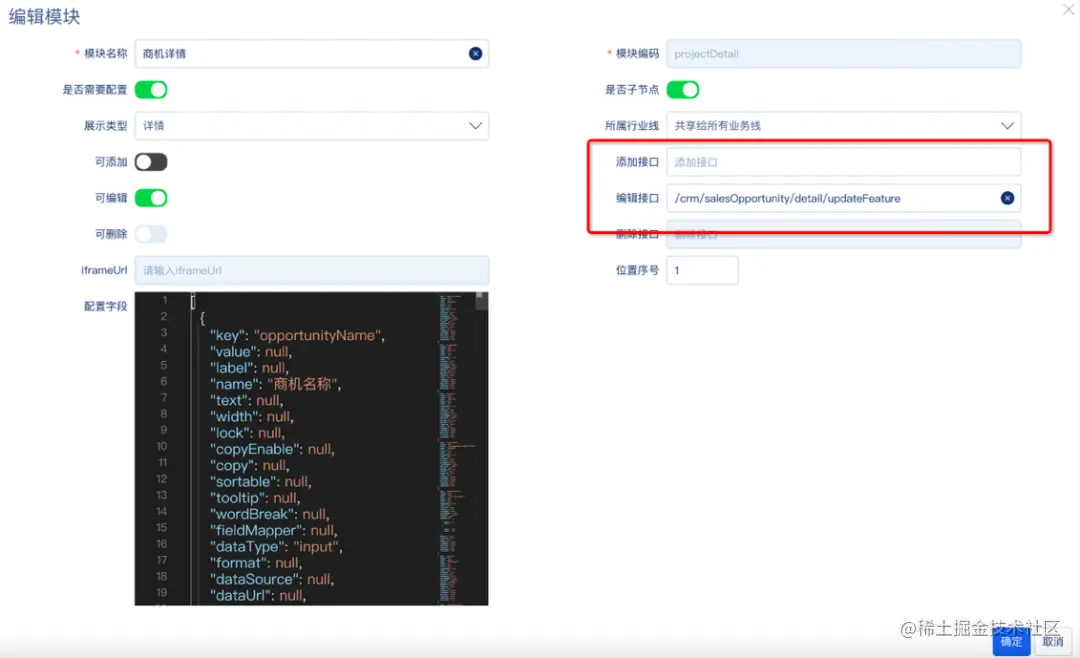Click the "wordBreak": null line
This screenshot has height=658, width=1080.
[269, 515]
